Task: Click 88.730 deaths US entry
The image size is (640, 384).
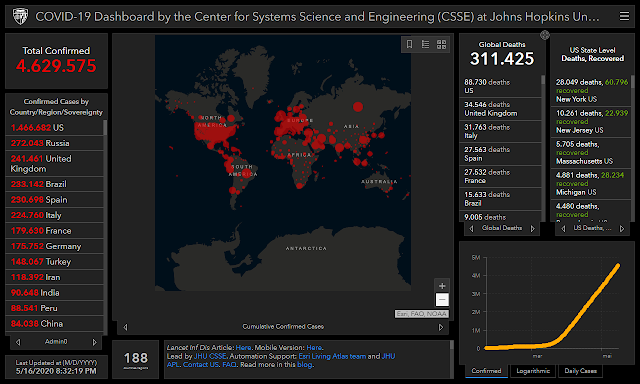Action: pos(500,86)
